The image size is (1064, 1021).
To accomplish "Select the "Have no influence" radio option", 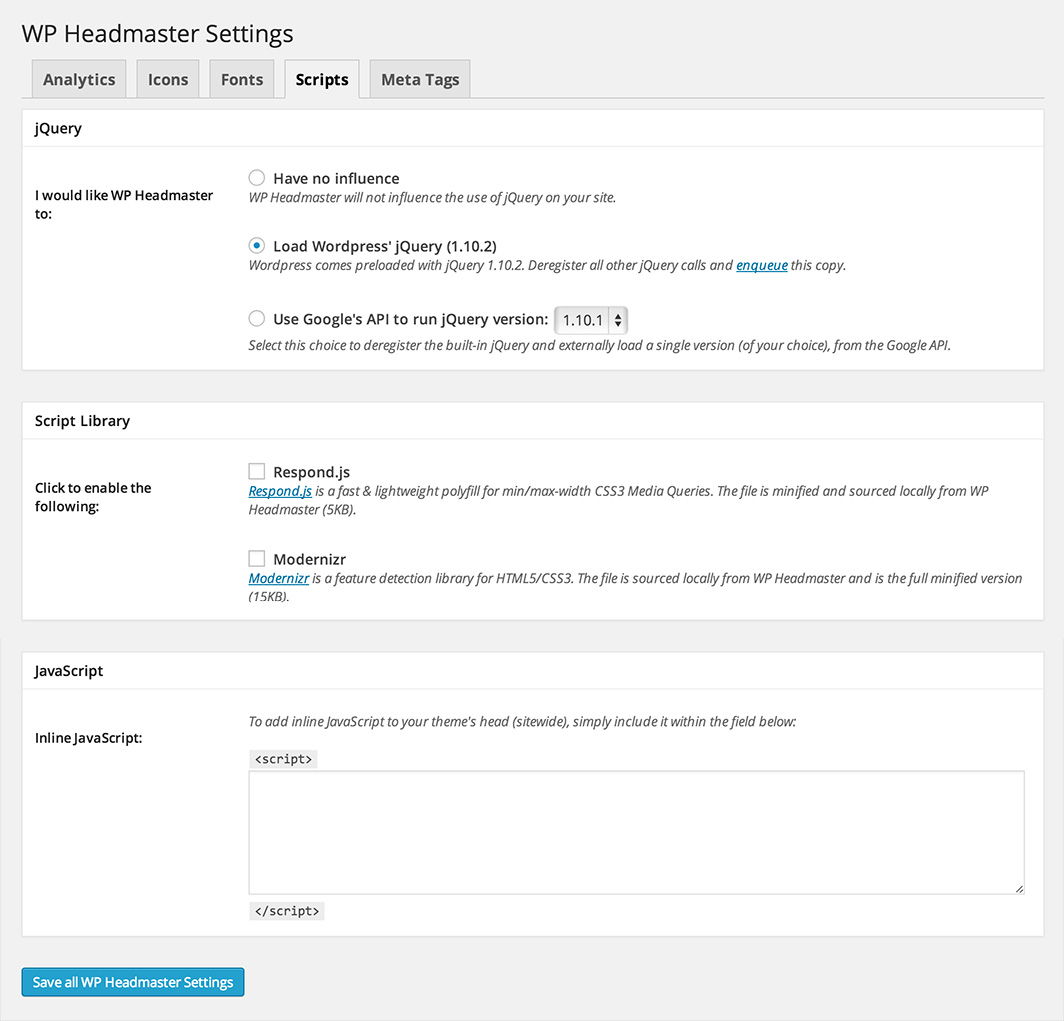I will click(x=257, y=178).
